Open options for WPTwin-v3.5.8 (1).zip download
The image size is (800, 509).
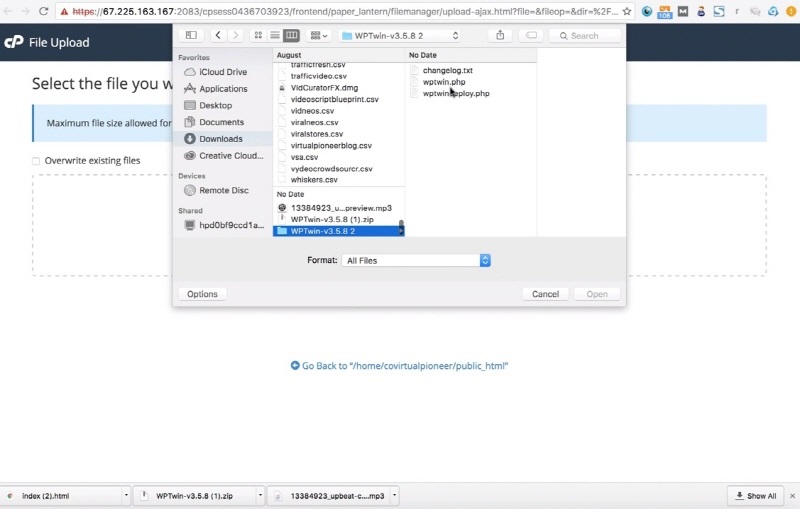[x=260, y=495]
